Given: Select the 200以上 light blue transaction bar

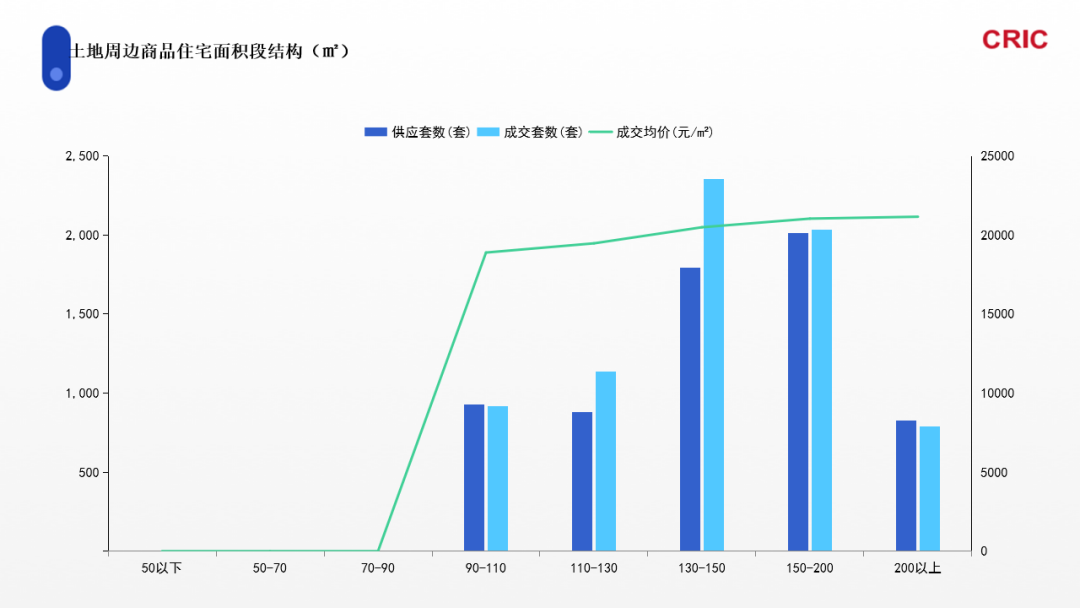Looking at the screenshot, I should pyautogui.click(x=930, y=489).
